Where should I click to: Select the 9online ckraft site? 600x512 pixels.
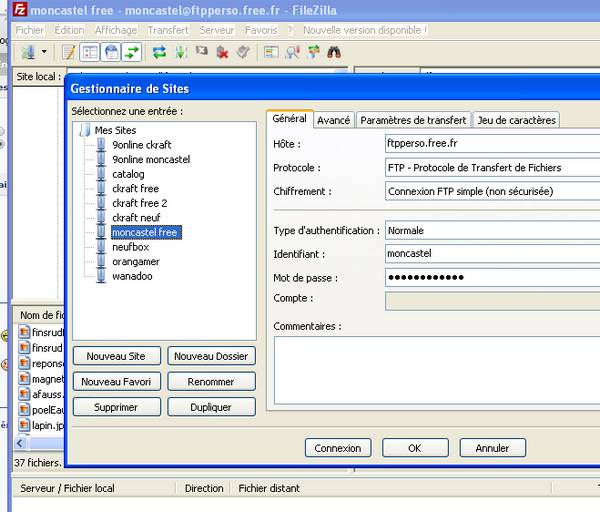tap(142, 145)
